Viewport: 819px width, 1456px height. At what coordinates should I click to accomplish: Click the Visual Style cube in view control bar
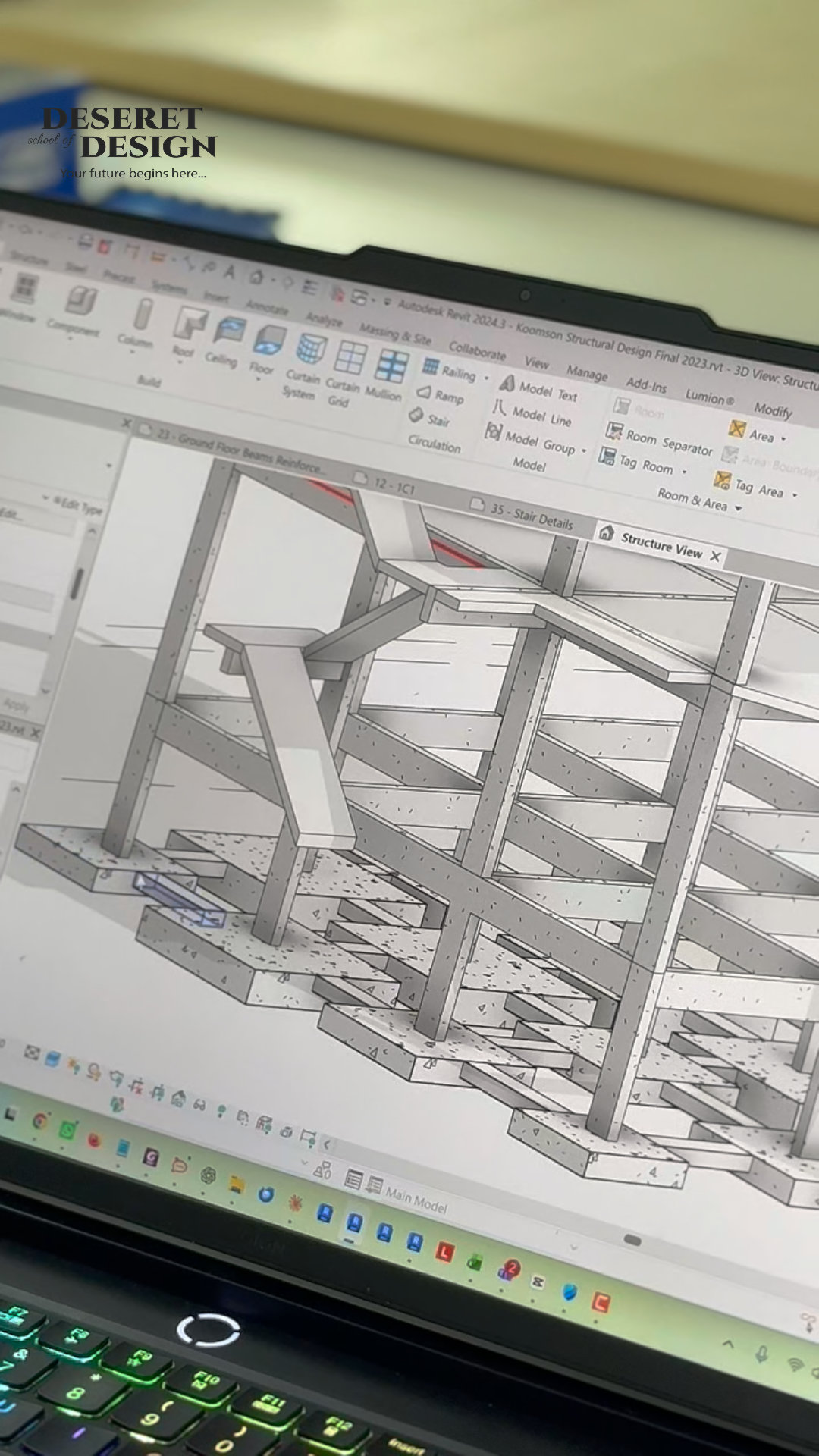tap(52, 1059)
